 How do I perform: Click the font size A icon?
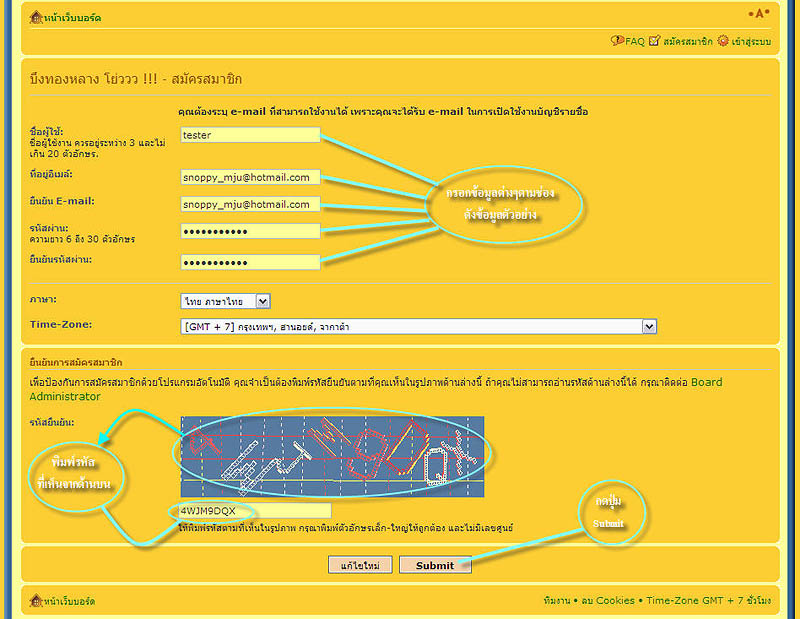click(x=759, y=14)
